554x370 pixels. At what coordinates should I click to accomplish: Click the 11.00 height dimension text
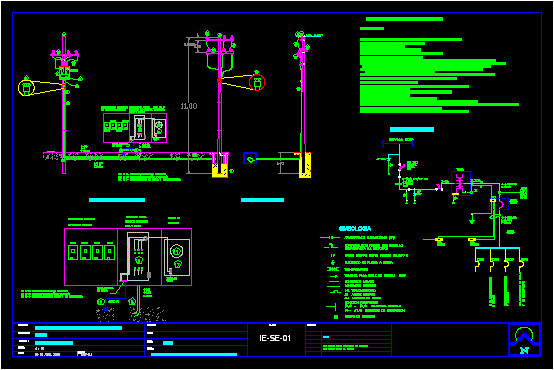point(189,106)
